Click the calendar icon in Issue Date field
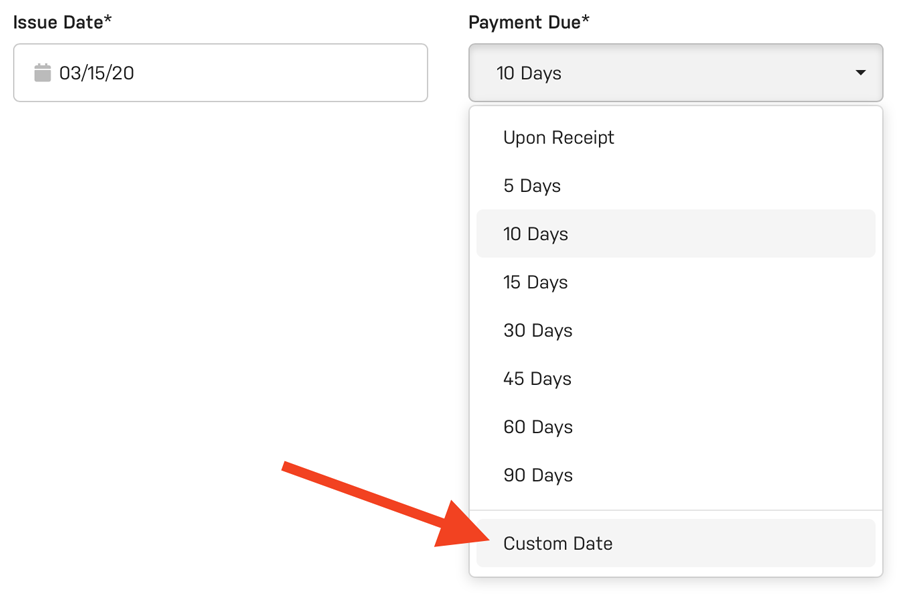The width and height of the screenshot is (900, 599). coord(41,72)
